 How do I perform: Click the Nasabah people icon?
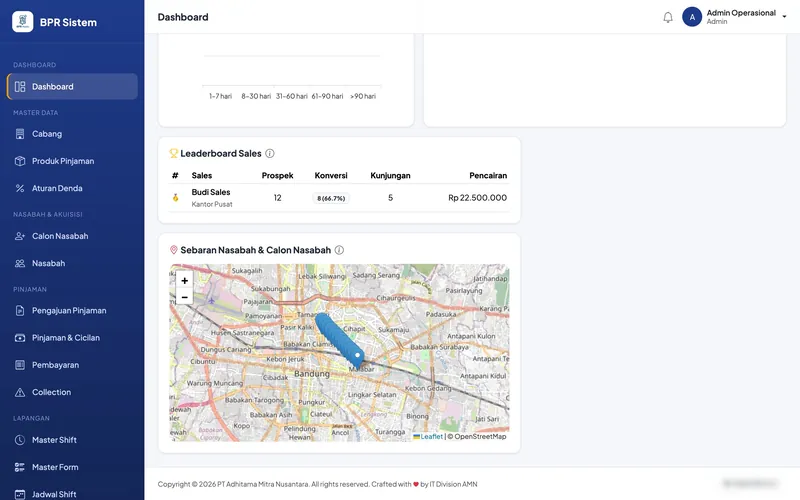click(x=20, y=263)
